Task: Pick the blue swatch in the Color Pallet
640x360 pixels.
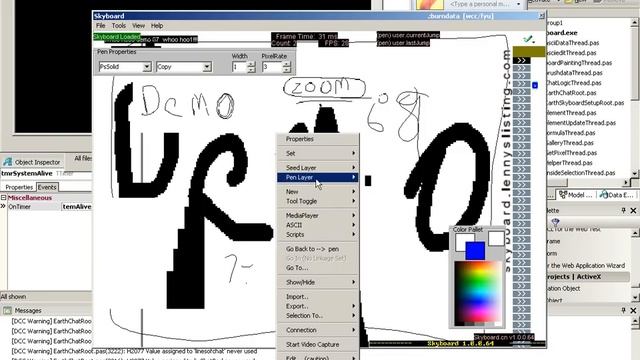Action: (475, 251)
